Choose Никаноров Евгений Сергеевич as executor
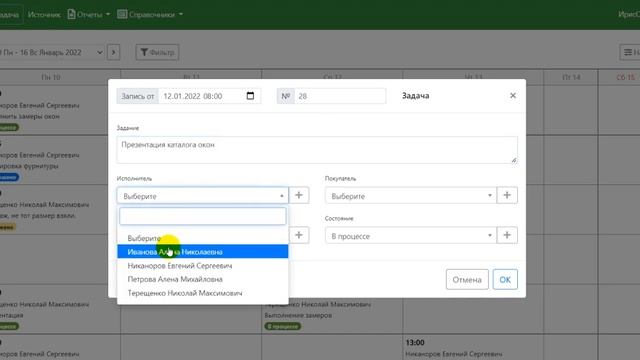Viewport: 640px width, 360px height. 203,266
